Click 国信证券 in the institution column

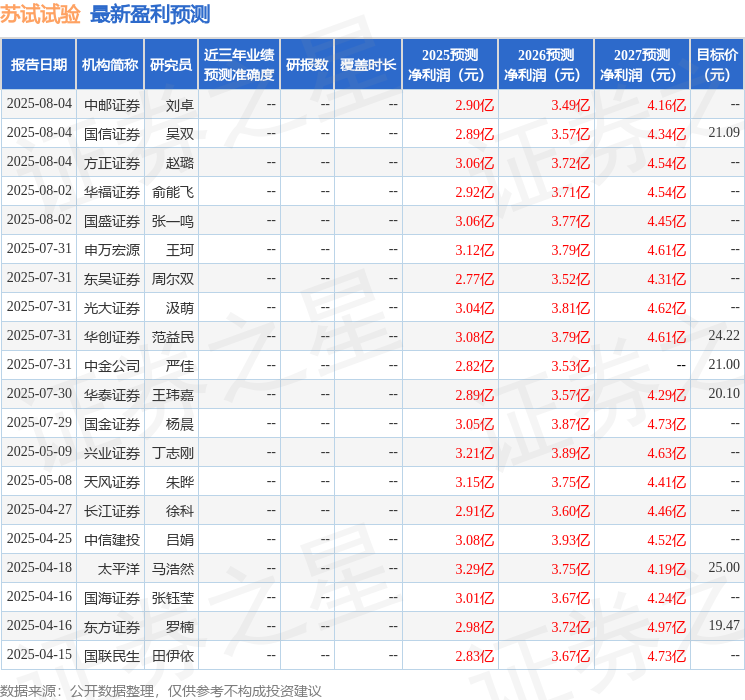click(x=112, y=134)
